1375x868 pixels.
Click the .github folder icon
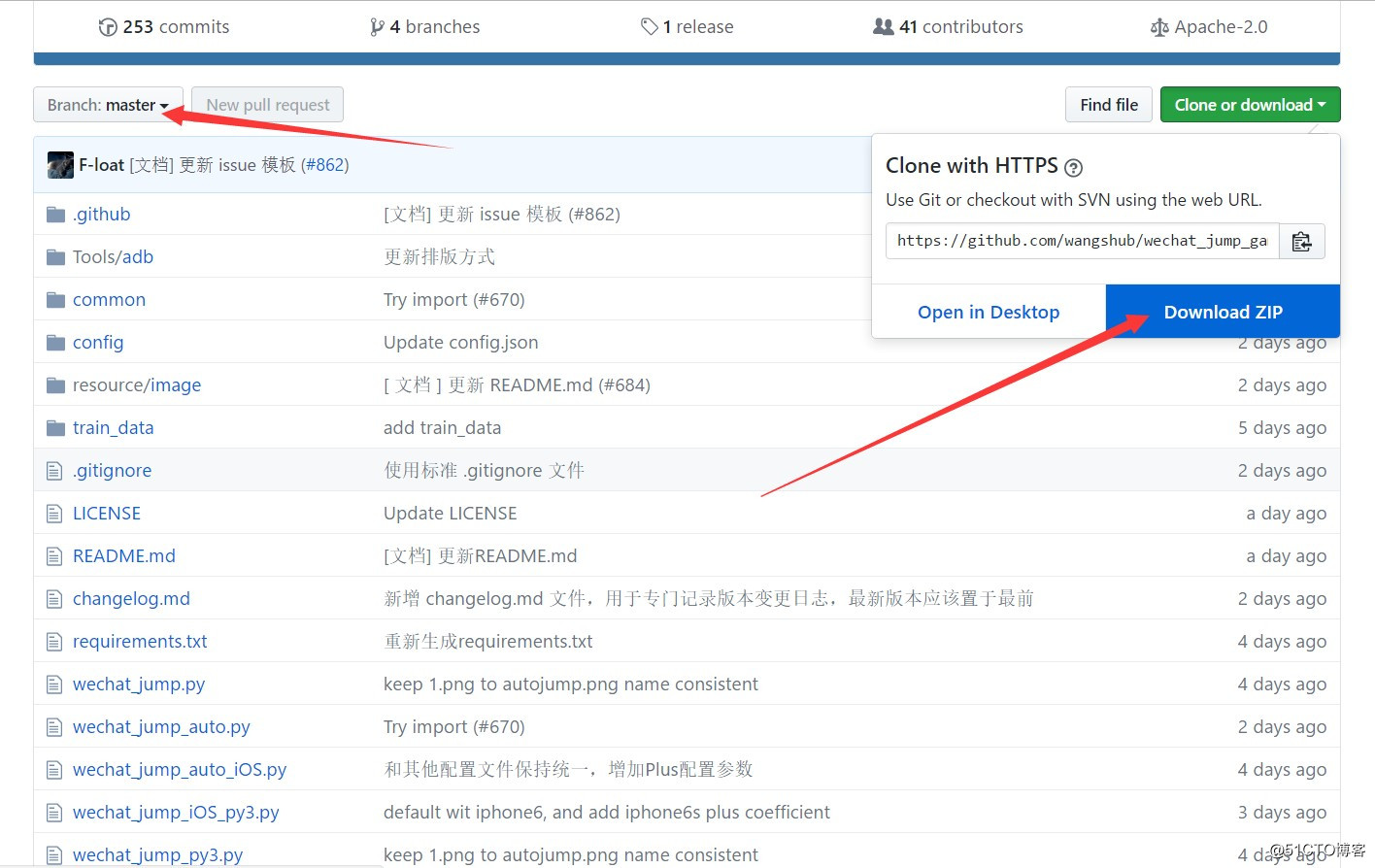(55, 215)
